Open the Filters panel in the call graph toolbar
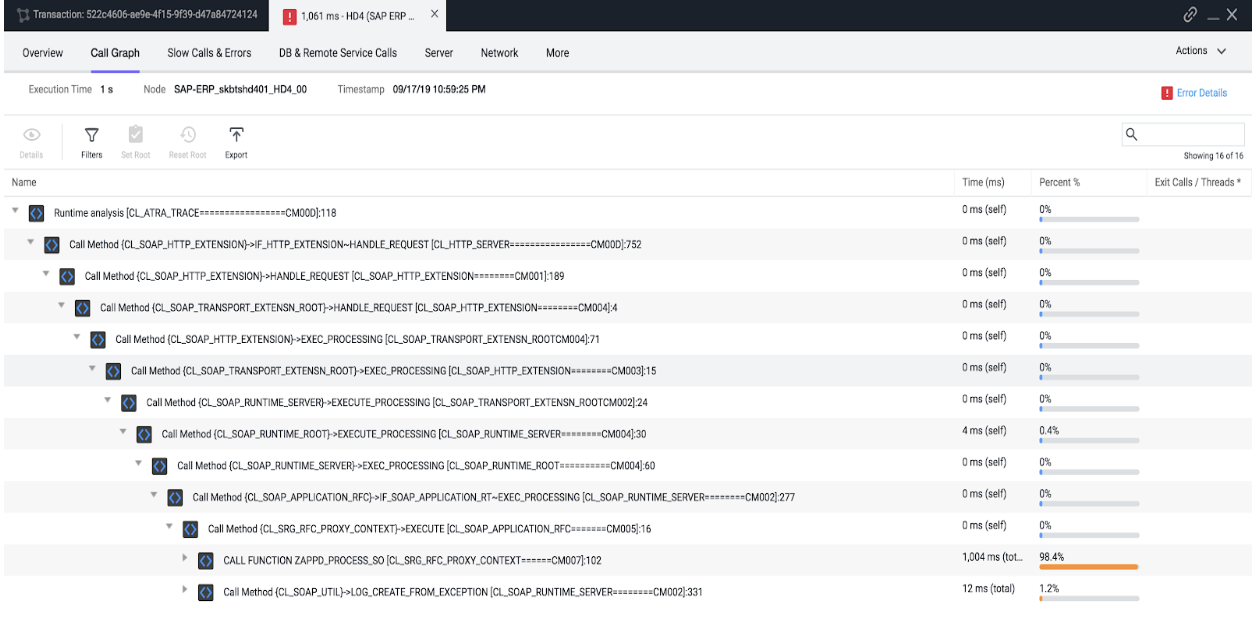 tap(91, 135)
